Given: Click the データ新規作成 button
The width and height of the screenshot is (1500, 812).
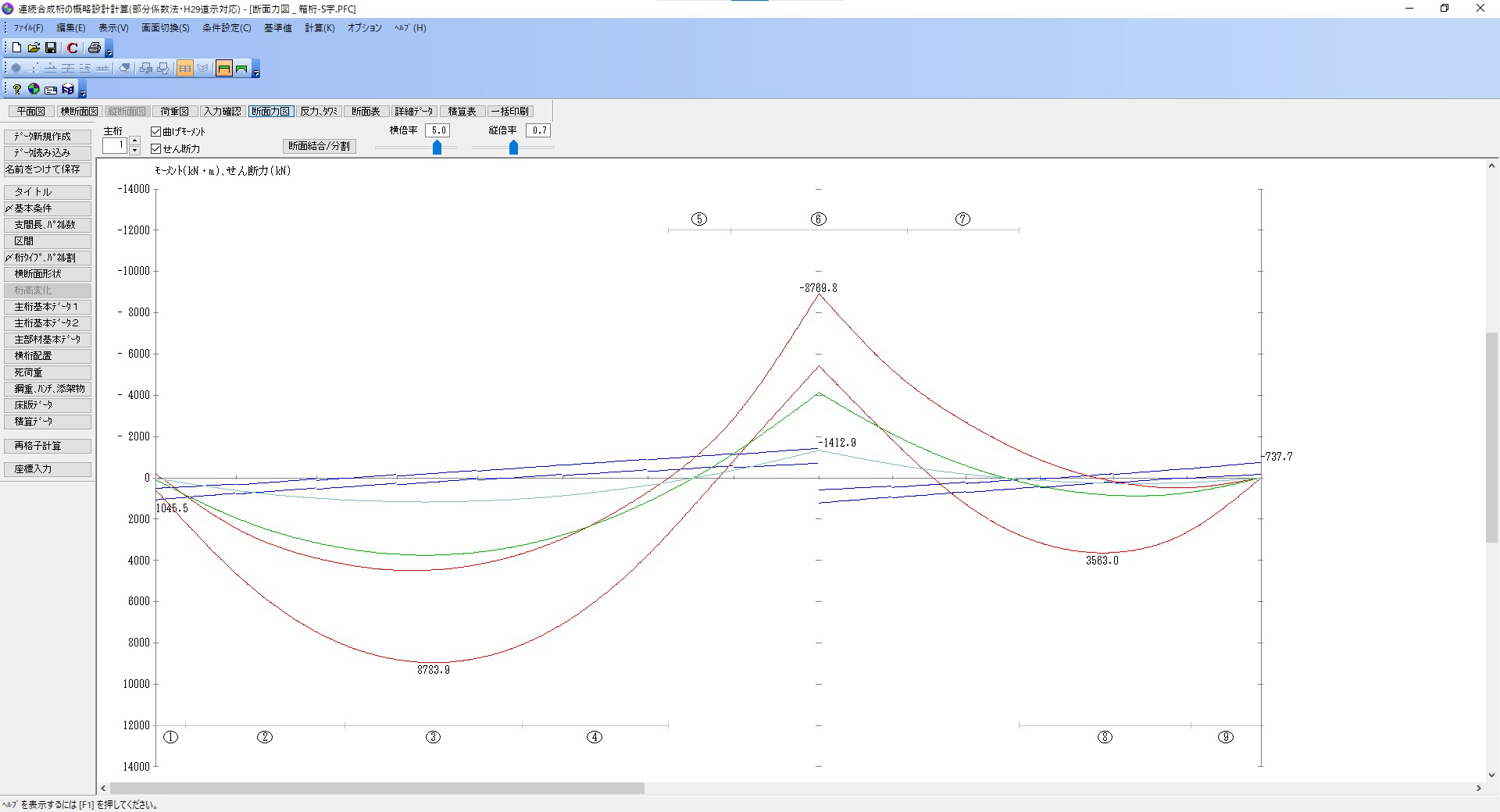Looking at the screenshot, I should click(47, 137).
